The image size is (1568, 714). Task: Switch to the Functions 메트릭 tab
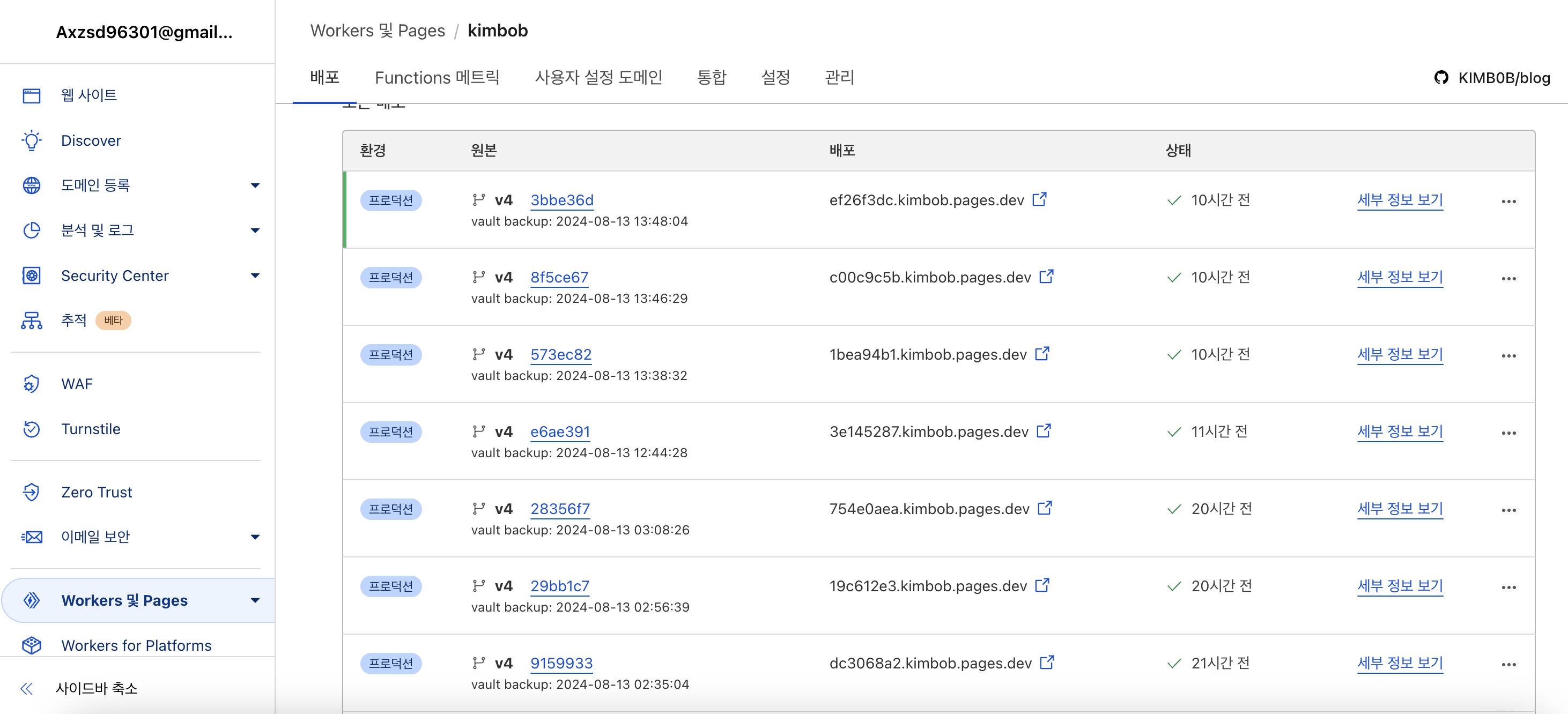click(437, 77)
